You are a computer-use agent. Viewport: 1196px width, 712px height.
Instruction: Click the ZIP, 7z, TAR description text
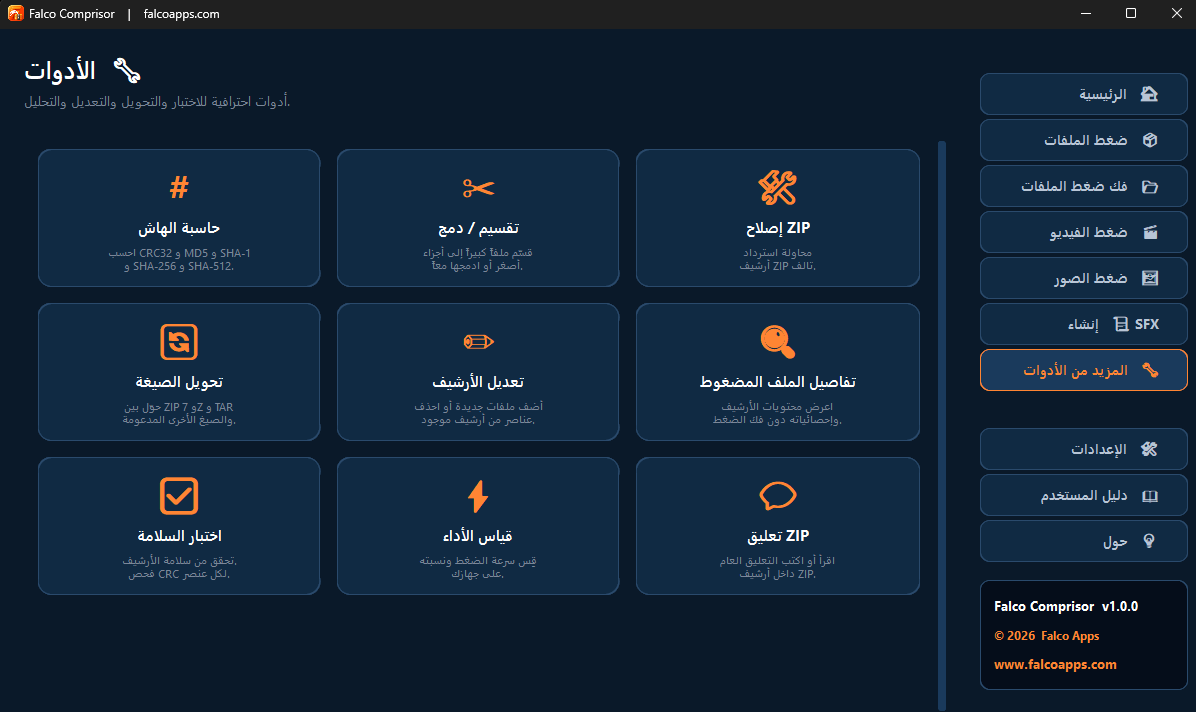[179, 414]
